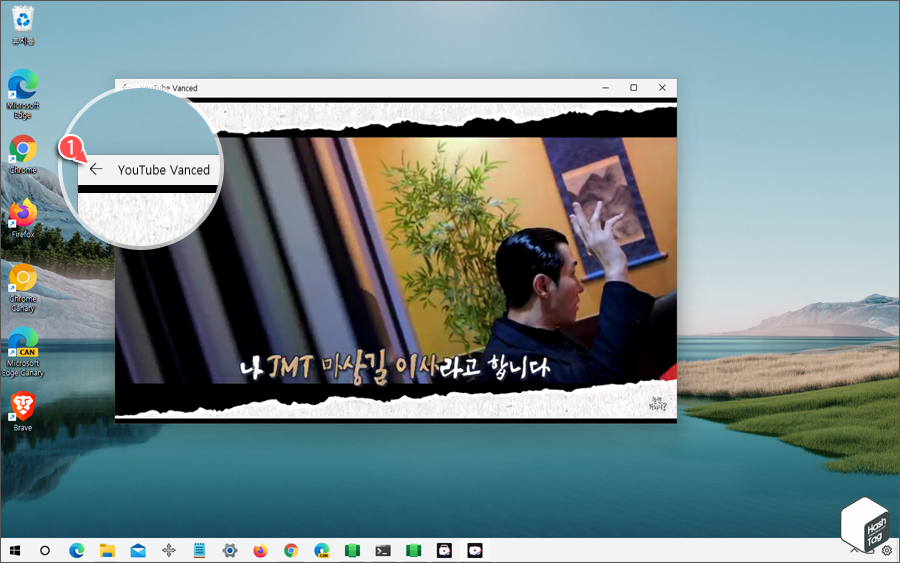Open the Mail app on the taskbar
This screenshot has width=900, height=563.
(x=138, y=551)
